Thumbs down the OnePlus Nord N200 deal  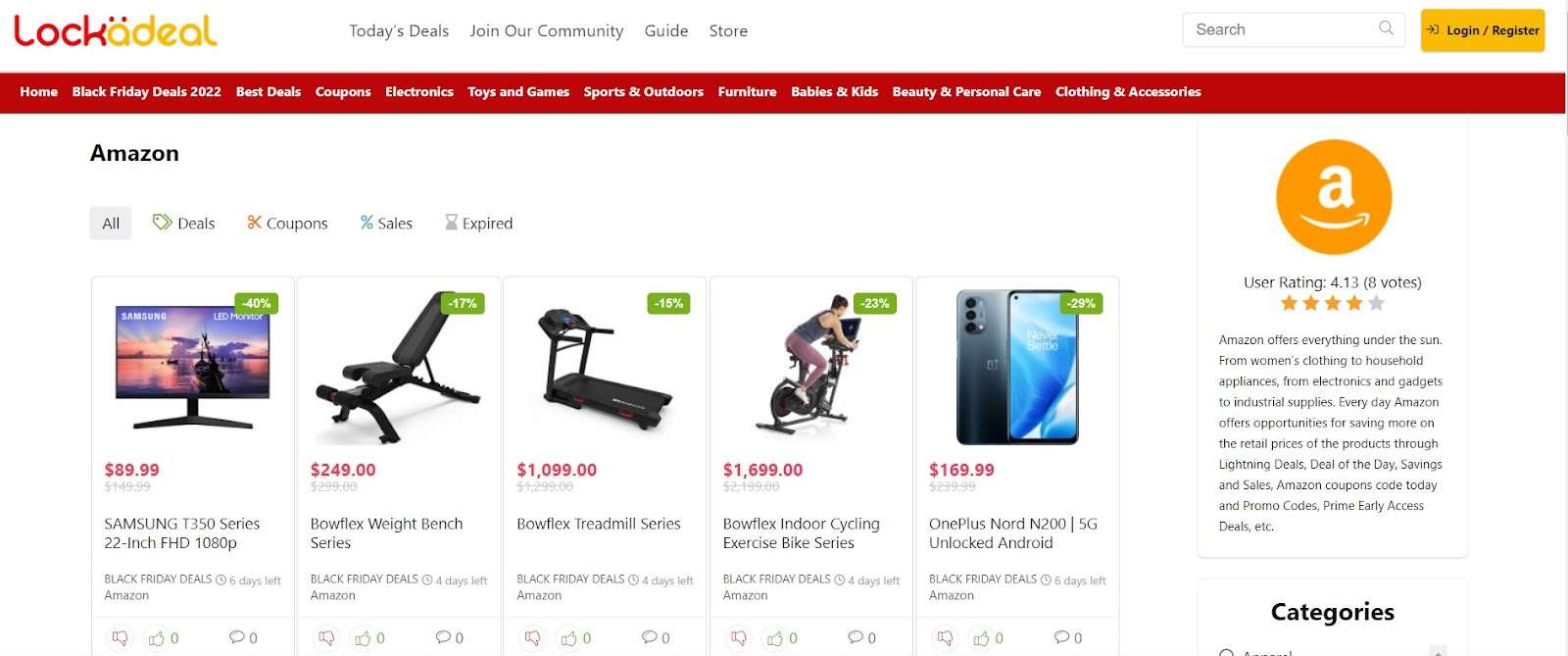(946, 638)
